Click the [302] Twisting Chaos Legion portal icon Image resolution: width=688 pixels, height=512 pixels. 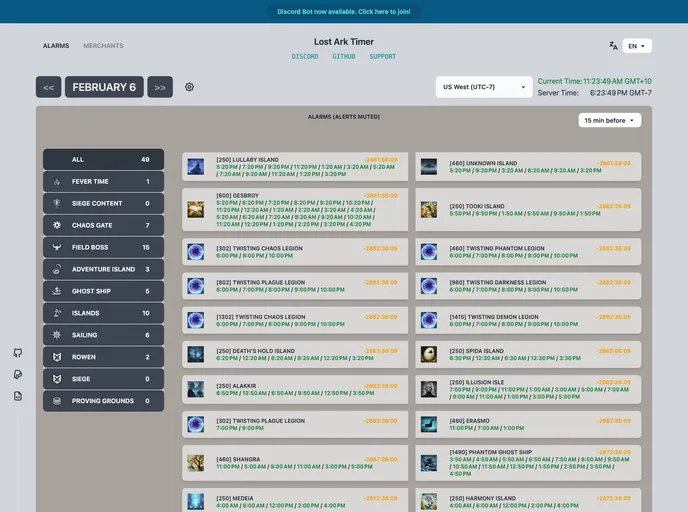(196, 252)
